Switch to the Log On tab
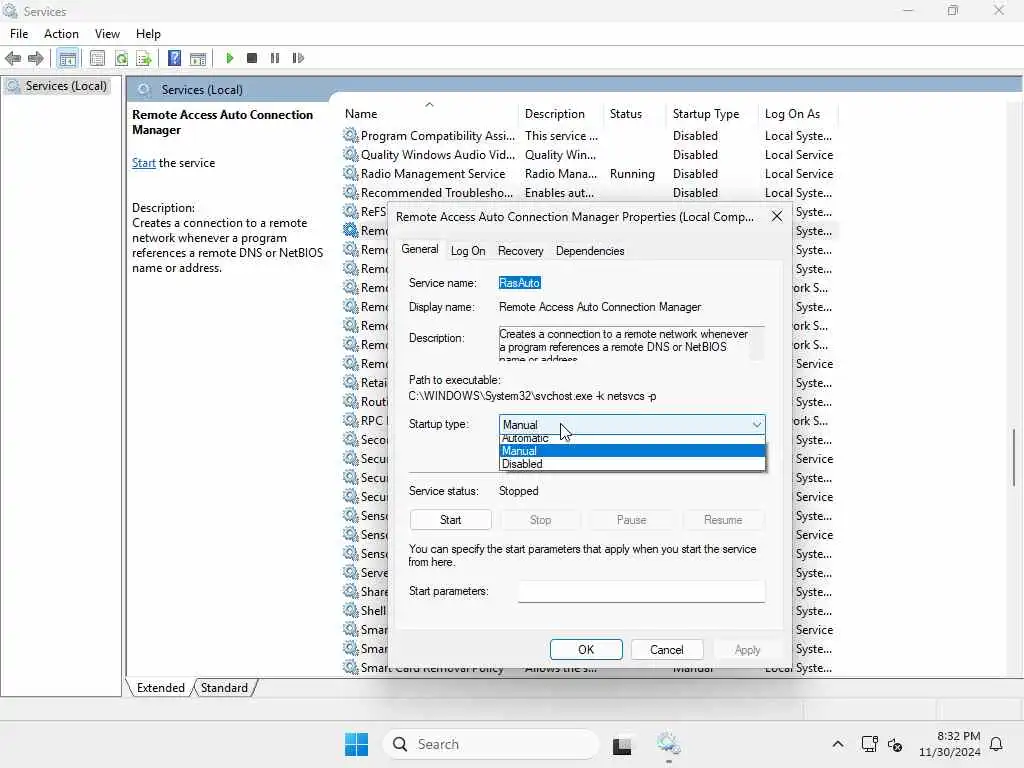The width and height of the screenshot is (1024, 768). (468, 251)
